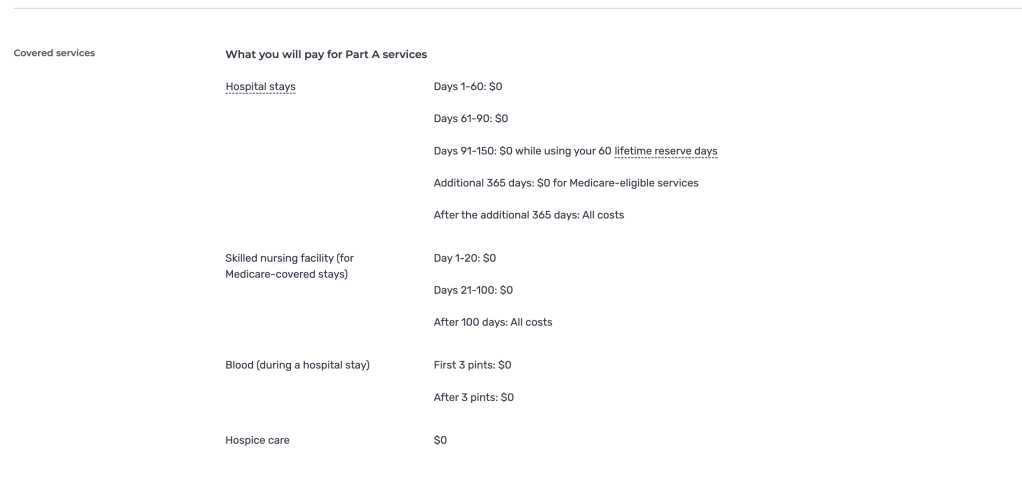
Task: Click the Hospice care label
Action: [258, 438]
